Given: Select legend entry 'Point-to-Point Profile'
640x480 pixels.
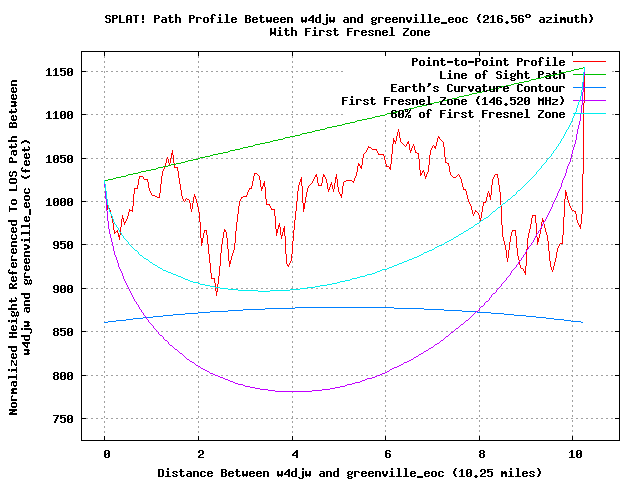Looking at the screenshot, I should pyautogui.click(x=488, y=62).
